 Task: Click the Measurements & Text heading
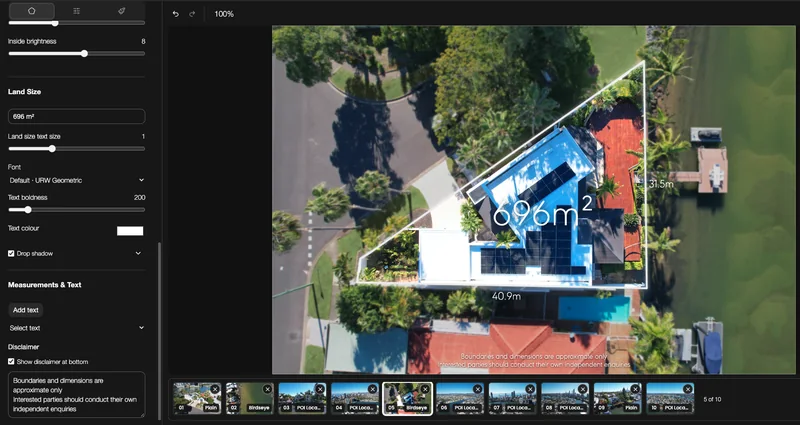45,285
